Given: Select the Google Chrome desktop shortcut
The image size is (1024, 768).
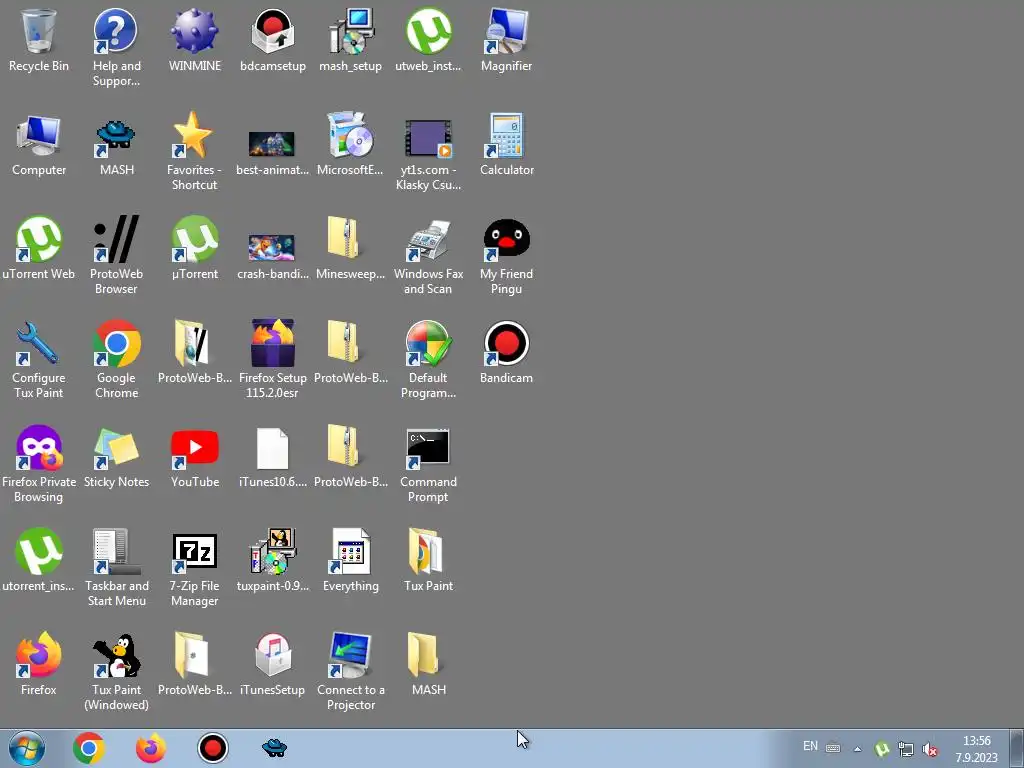Looking at the screenshot, I should [x=116, y=343].
